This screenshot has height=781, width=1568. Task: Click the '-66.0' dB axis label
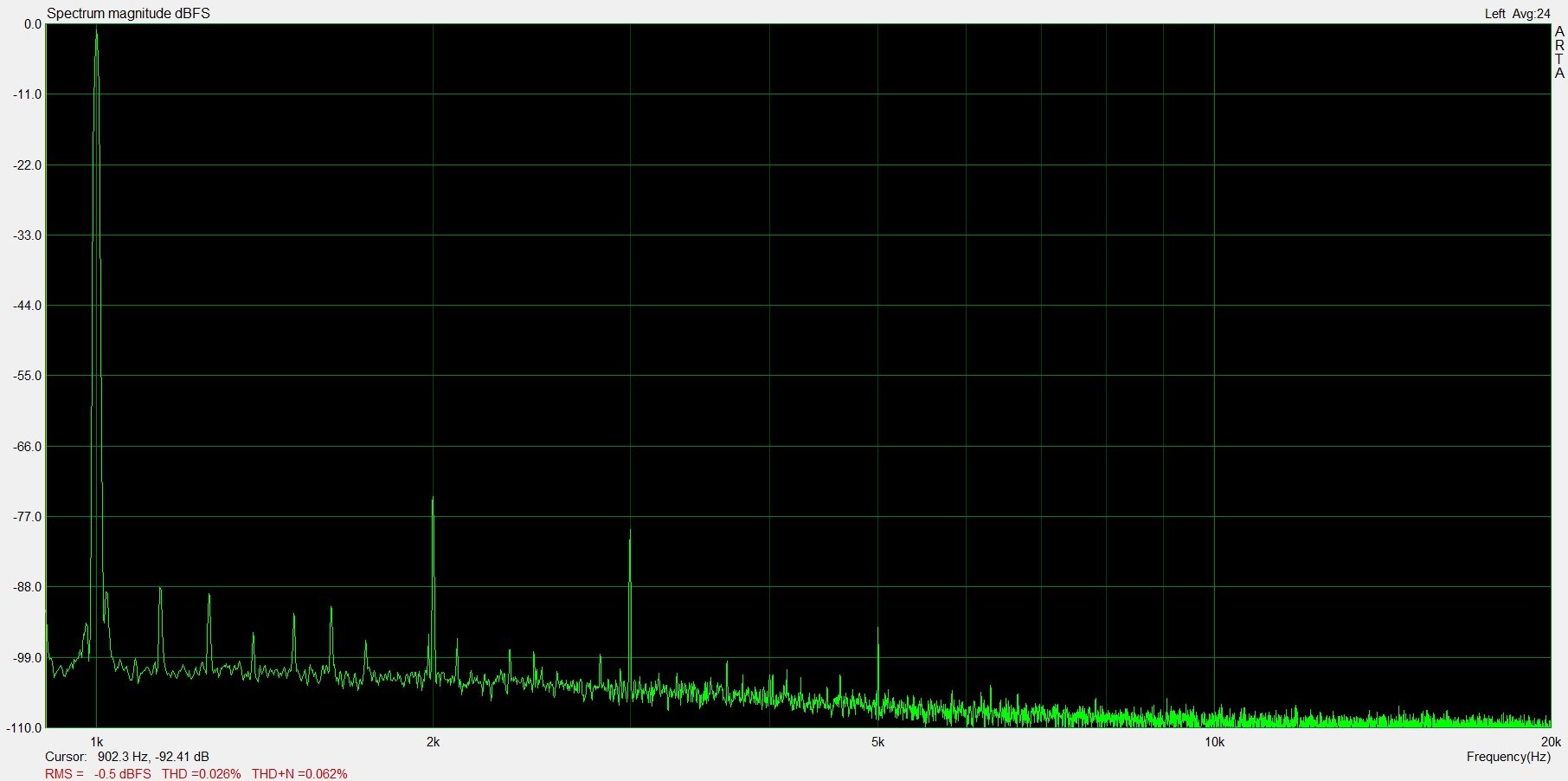click(28, 447)
